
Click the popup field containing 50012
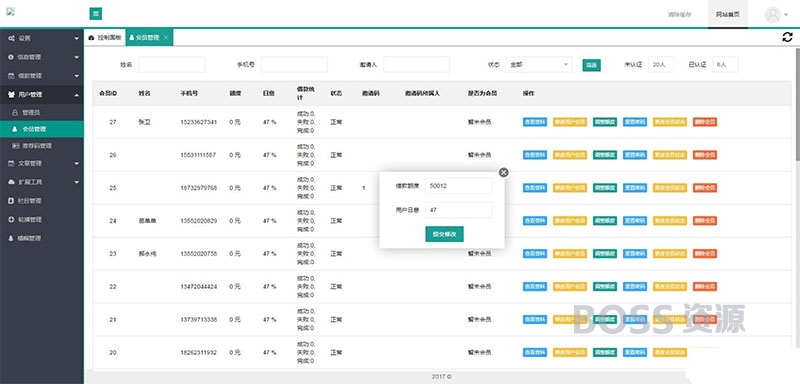(x=459, y=186)
